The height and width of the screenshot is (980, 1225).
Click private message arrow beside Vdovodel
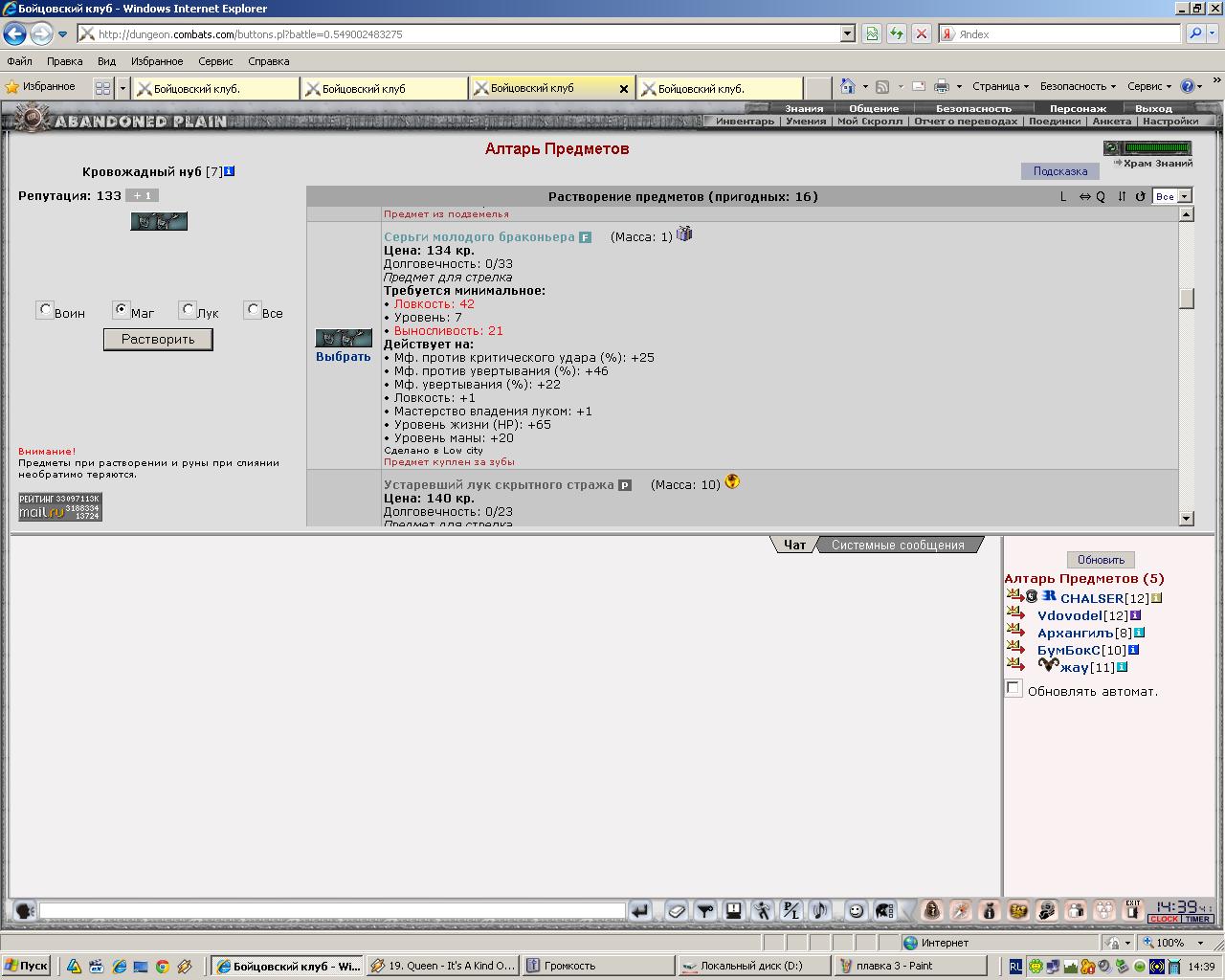pos(1015,614)
